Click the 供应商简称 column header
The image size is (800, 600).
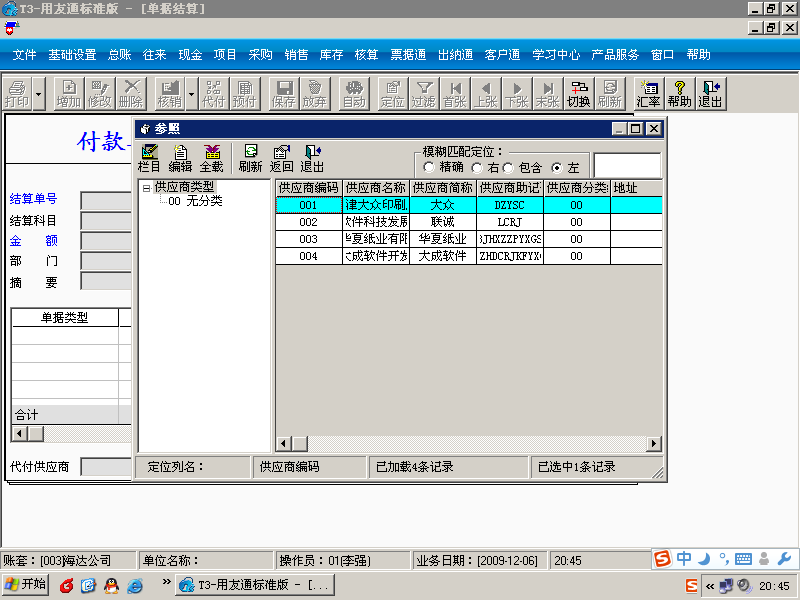tap(443, 188)
